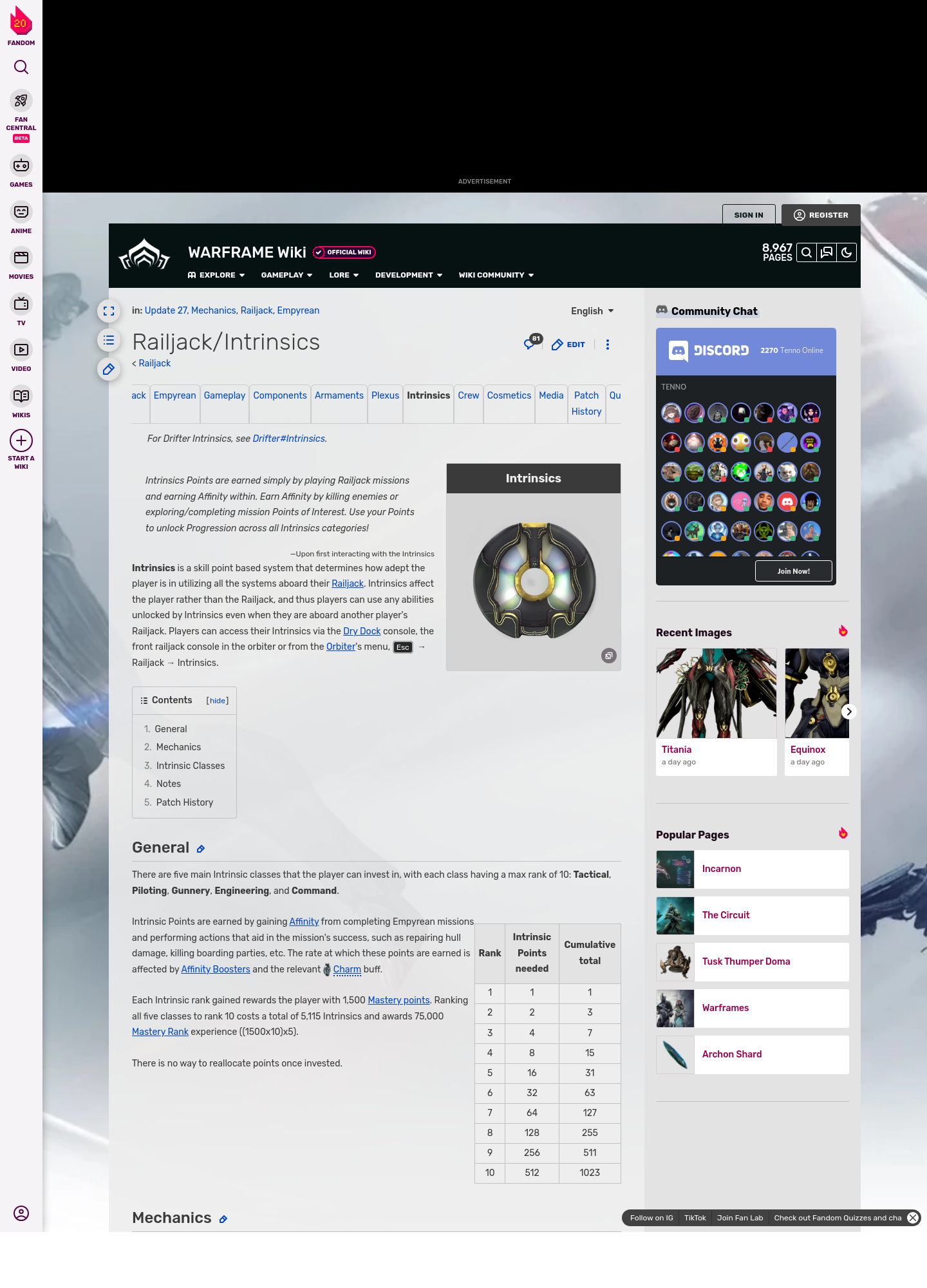Open the 81 comments bubble
Screen dimensions: 927x1288
[x=532, y=343]
